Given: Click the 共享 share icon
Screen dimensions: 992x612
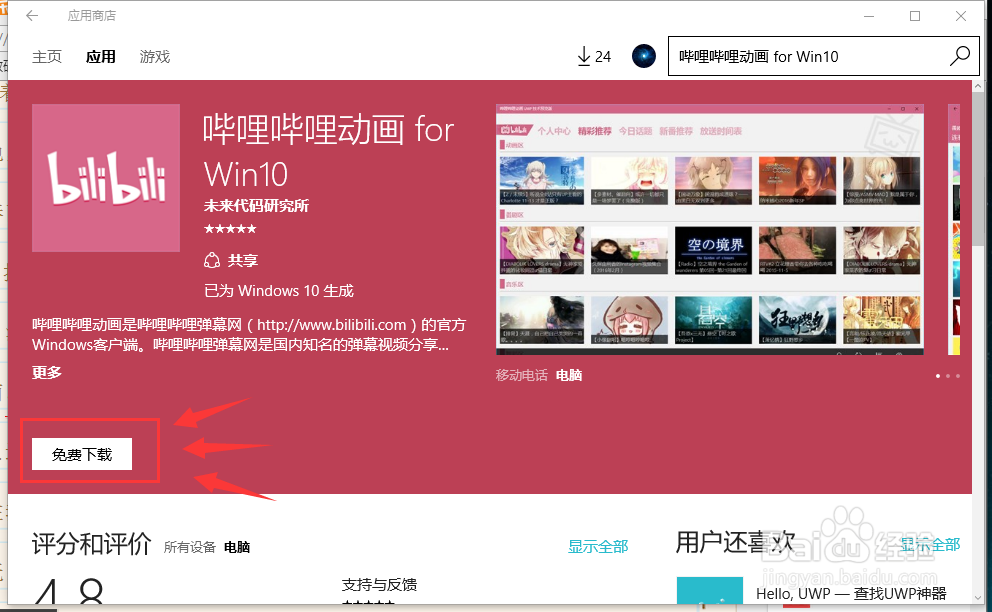Looking at the screenshot, I should [210, 259].
